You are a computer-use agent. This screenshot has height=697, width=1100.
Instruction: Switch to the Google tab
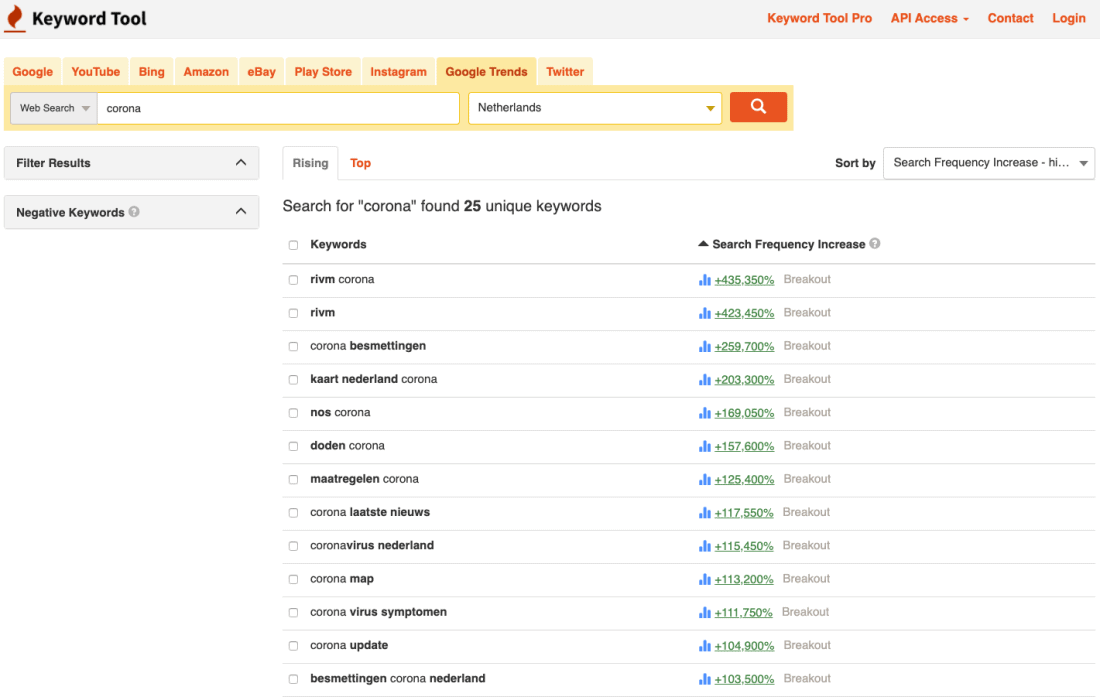32,72
